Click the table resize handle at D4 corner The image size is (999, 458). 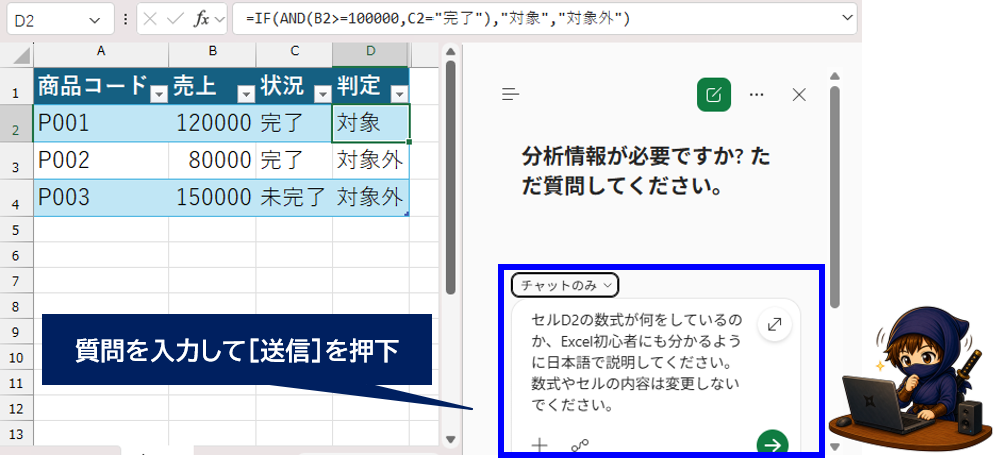click(406, 213)
